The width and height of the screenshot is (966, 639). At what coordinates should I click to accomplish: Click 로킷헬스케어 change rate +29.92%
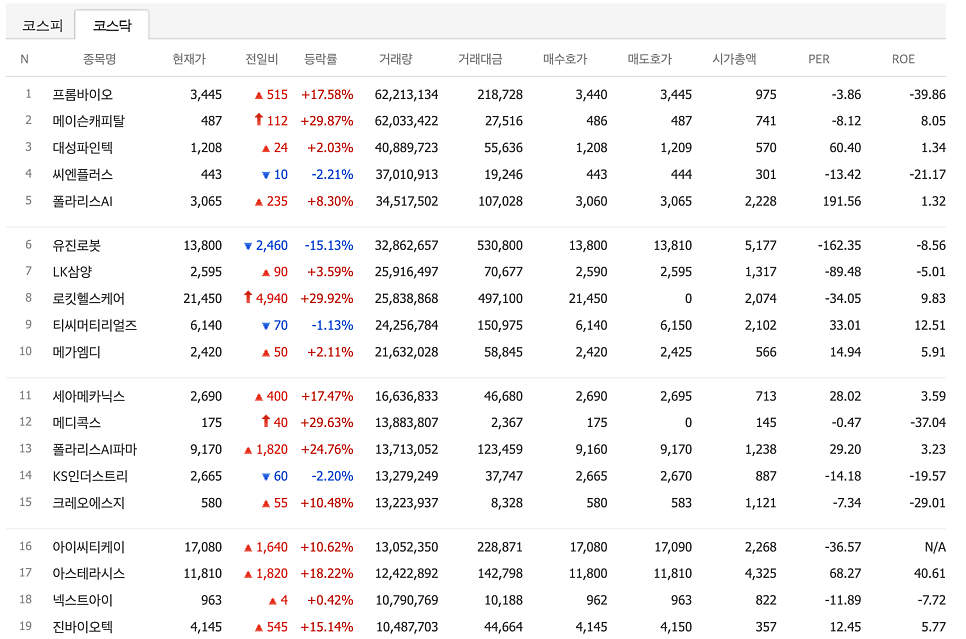click(x=327, y=298)
